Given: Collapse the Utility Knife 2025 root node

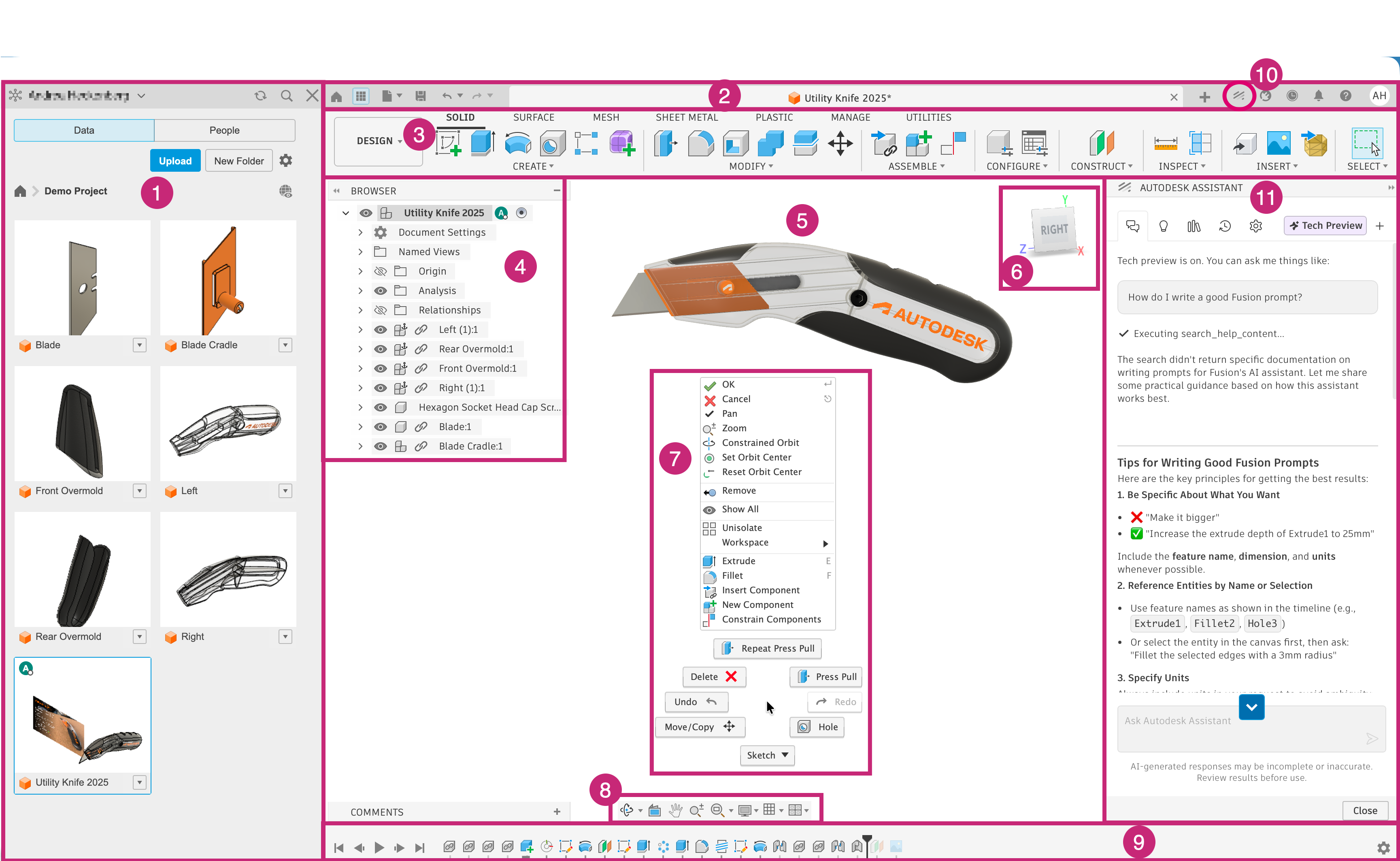Looking at the screenshot, I should coord(345,213).
